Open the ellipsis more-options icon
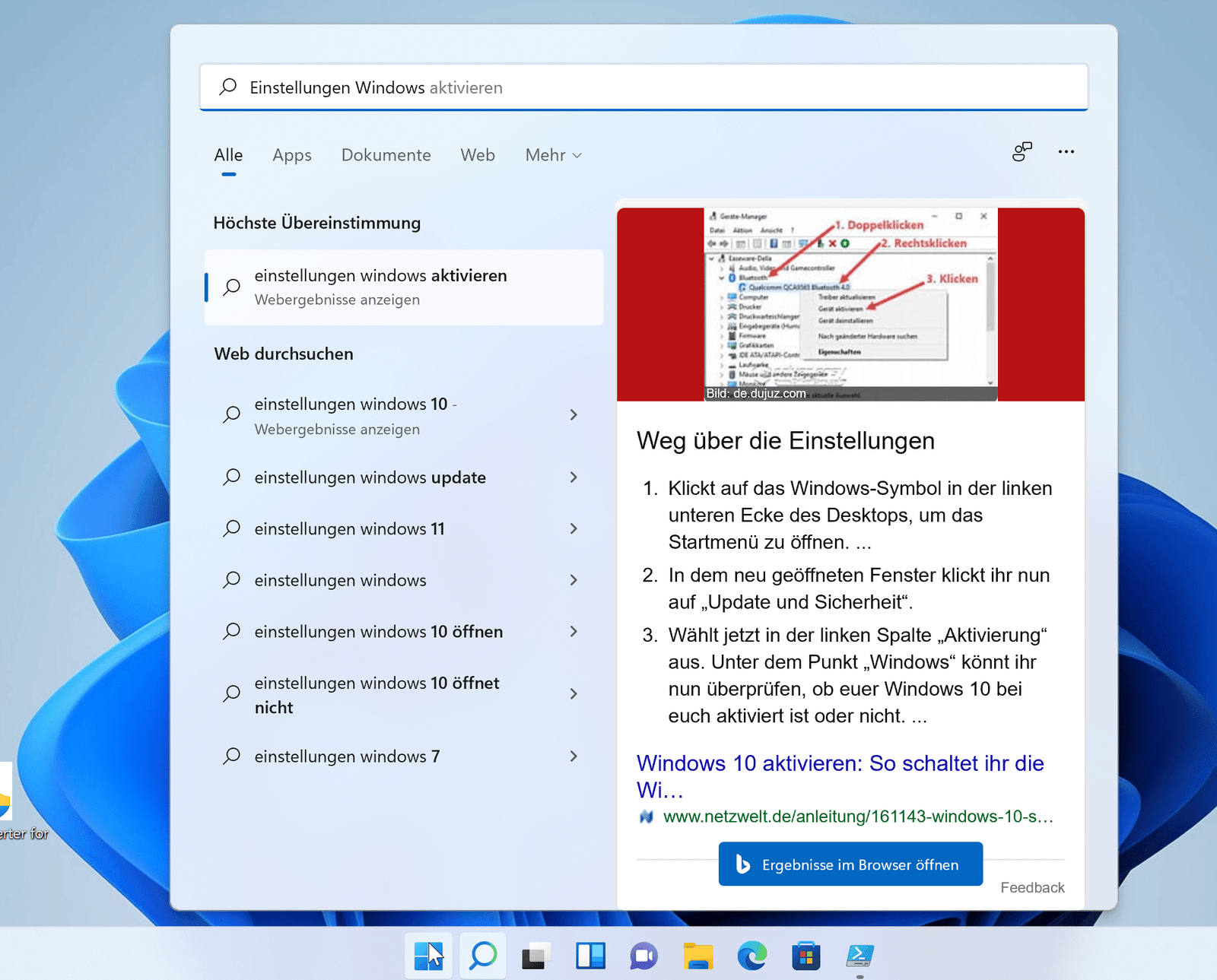Viewport: 1217px width, 980px height. [1066, 152]
